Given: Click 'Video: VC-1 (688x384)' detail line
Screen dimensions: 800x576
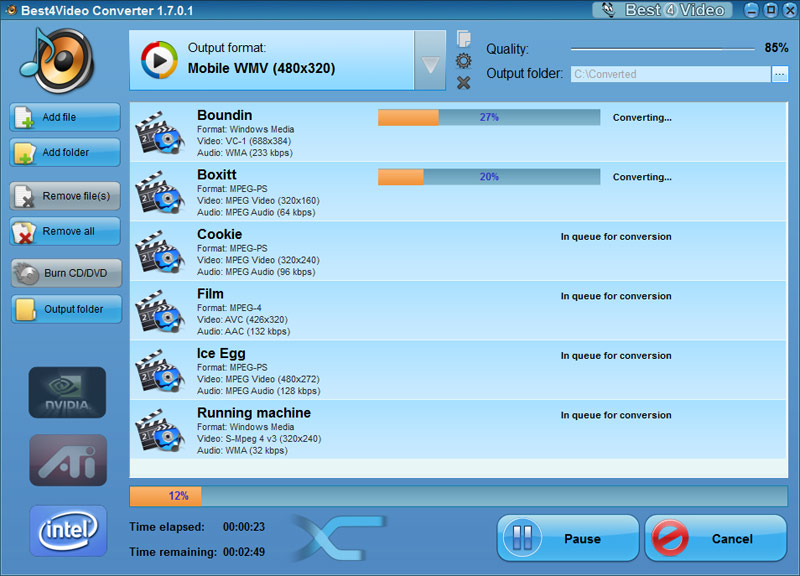Looking at the screenshot, I should (x=244, y=141).
